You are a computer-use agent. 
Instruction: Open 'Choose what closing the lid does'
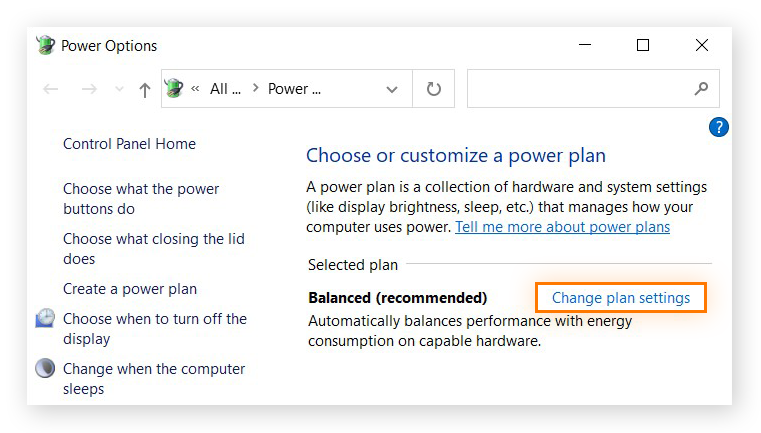coord(154,249)
